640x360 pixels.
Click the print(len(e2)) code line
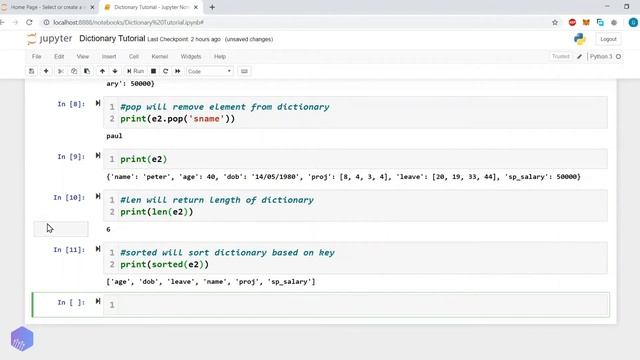click(x=157, y=212)
